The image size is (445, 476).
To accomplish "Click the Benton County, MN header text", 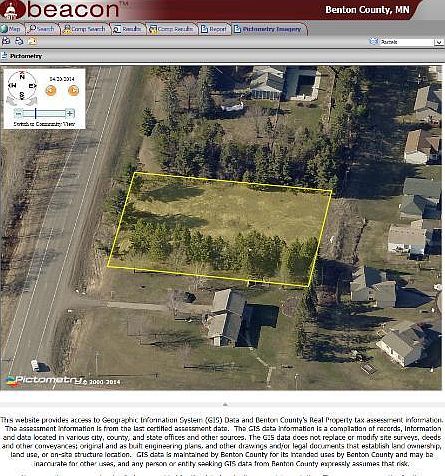I will pos(367,10).
